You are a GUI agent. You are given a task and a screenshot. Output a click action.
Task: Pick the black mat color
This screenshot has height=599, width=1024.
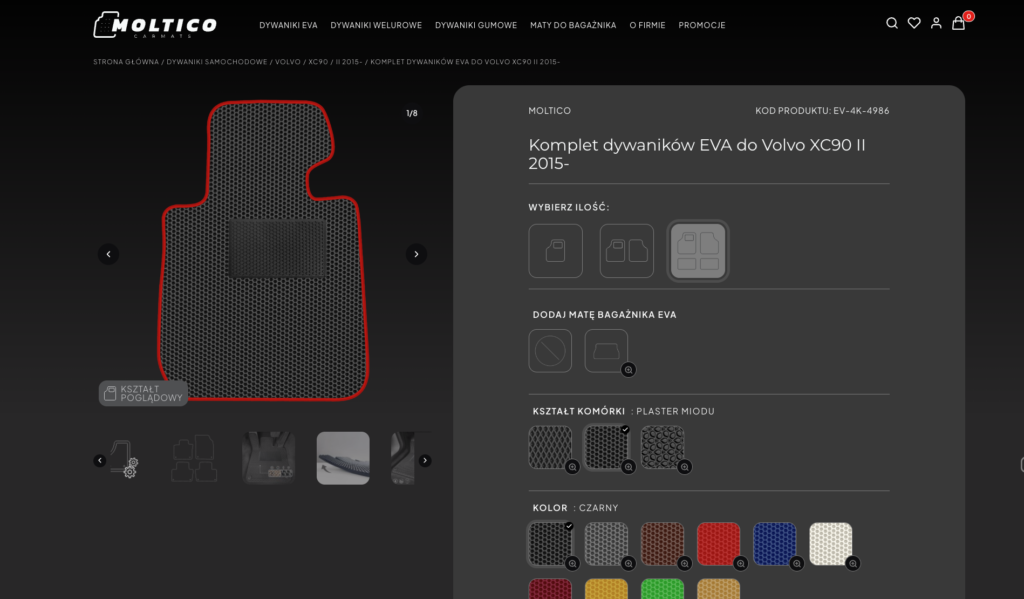click(x=550, y=543)
